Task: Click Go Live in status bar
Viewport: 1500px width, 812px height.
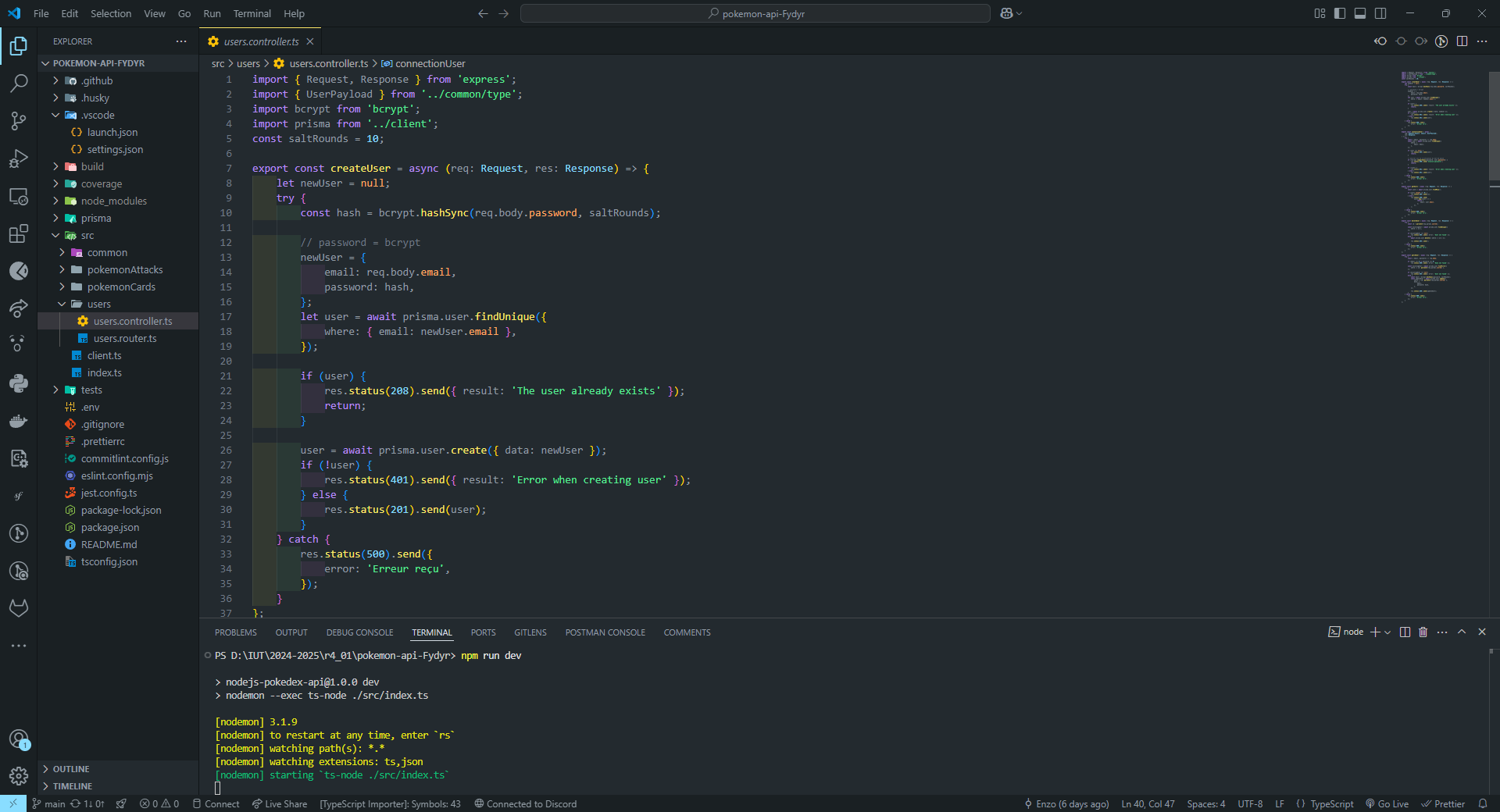Action: tap(1387, 804)
